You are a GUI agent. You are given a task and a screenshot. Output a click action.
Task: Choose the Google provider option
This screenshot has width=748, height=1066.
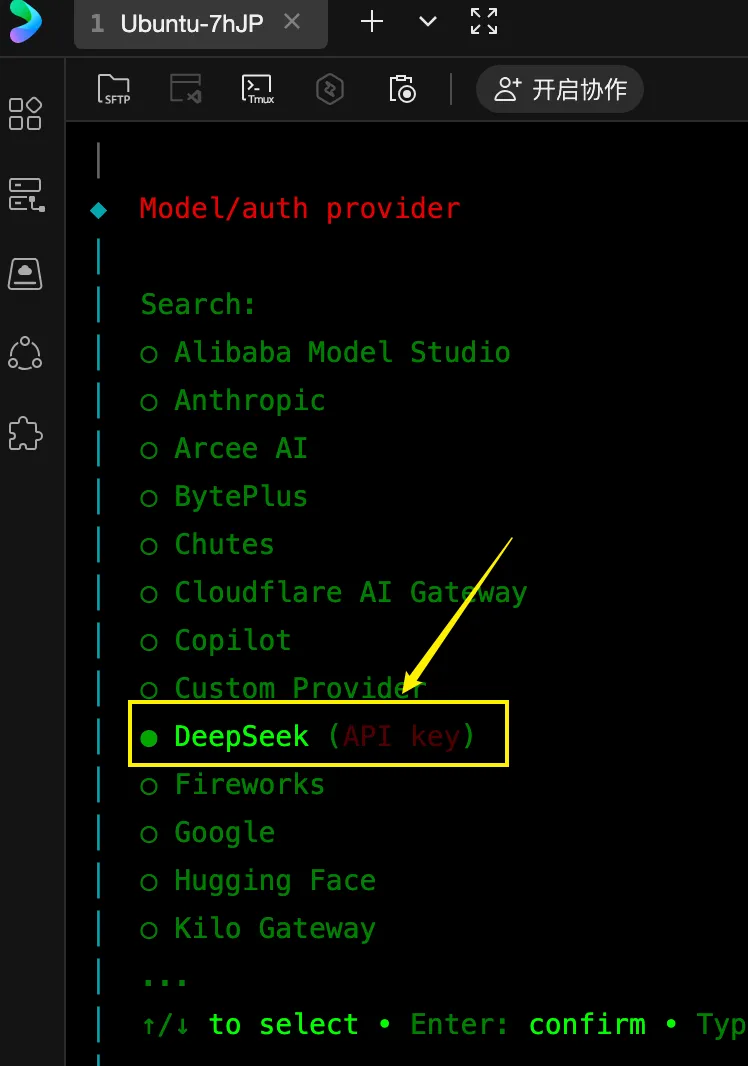pos(224,833)
